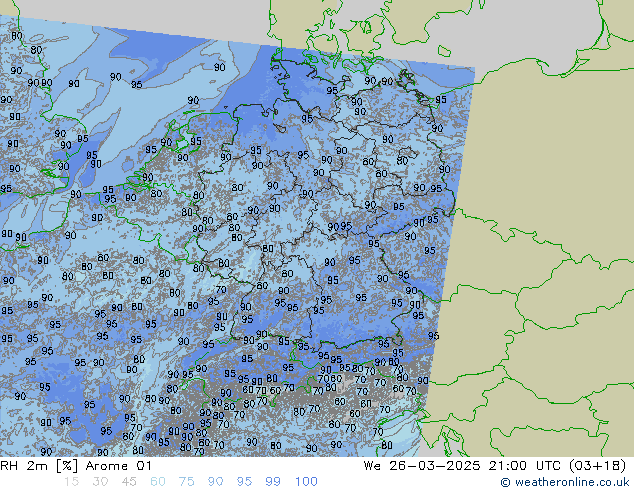The height and width of the screenshot is (490, 634).
Task: Click the legend value 75
Action: [x=186, y=482]
